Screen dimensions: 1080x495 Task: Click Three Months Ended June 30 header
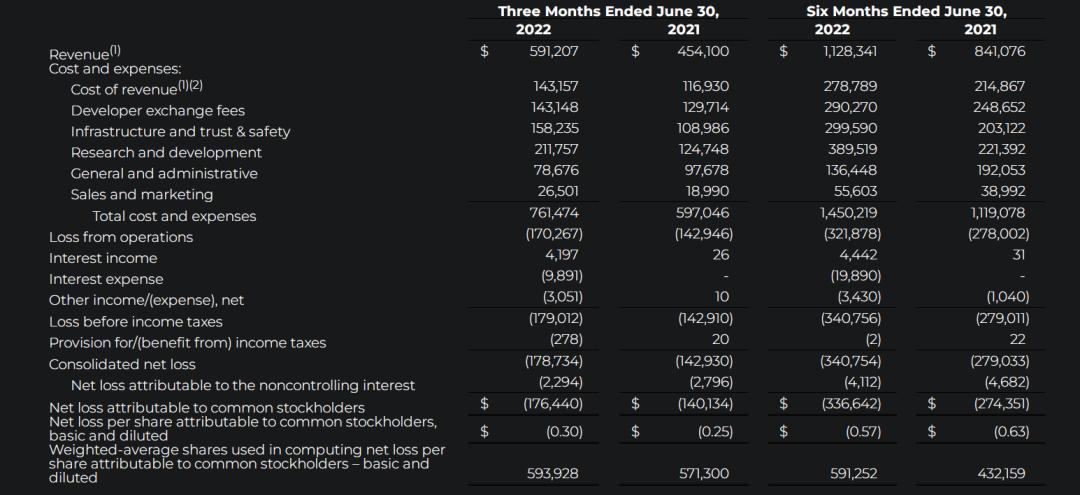[x=608, y=12]
